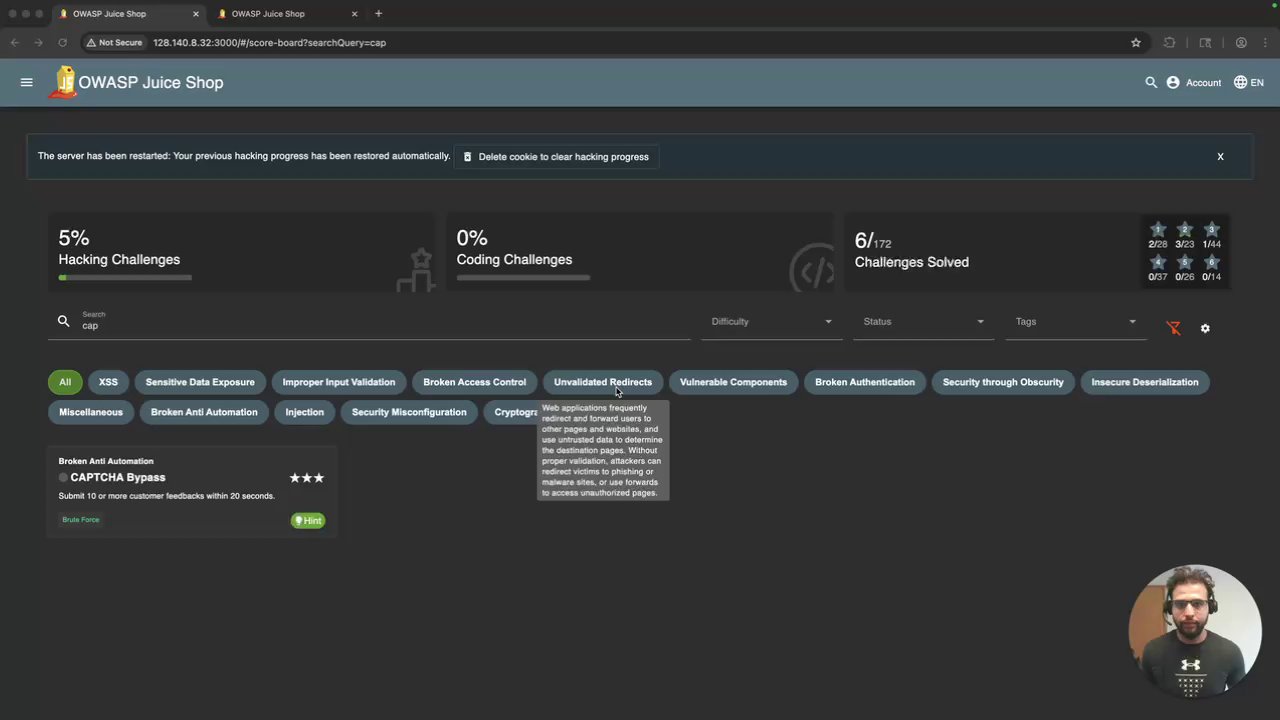The image size is (1280, 720).
Task: Click the browser address bar URL
Action: (270, 43)
